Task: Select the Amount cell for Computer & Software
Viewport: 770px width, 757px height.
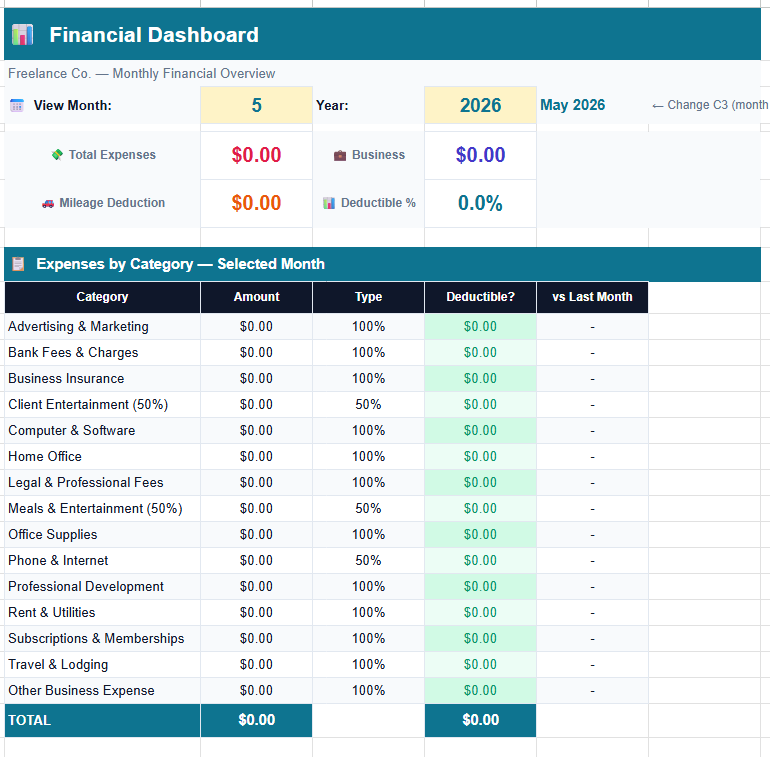Action: 256,431
